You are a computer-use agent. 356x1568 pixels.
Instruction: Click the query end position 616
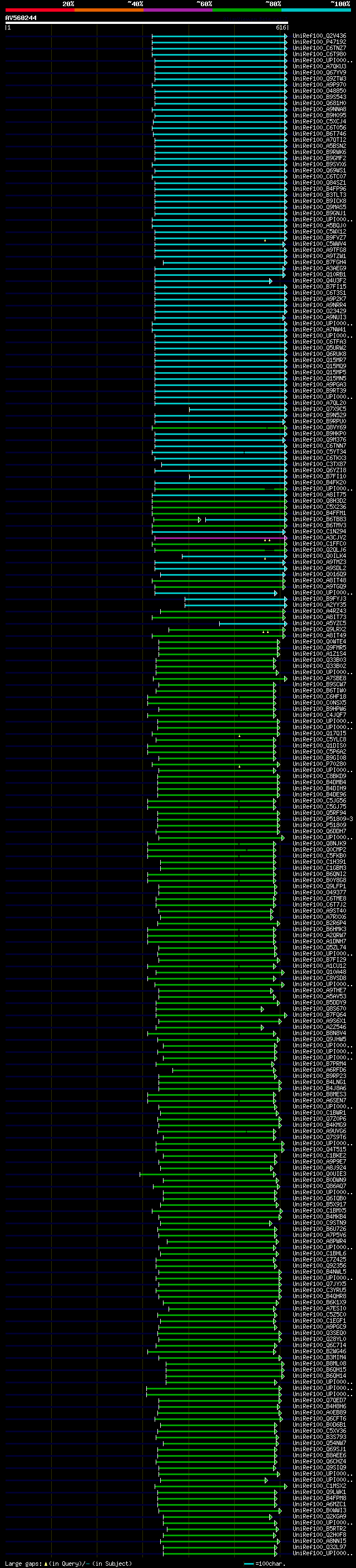pyautogui.click(x=280, y=27)
